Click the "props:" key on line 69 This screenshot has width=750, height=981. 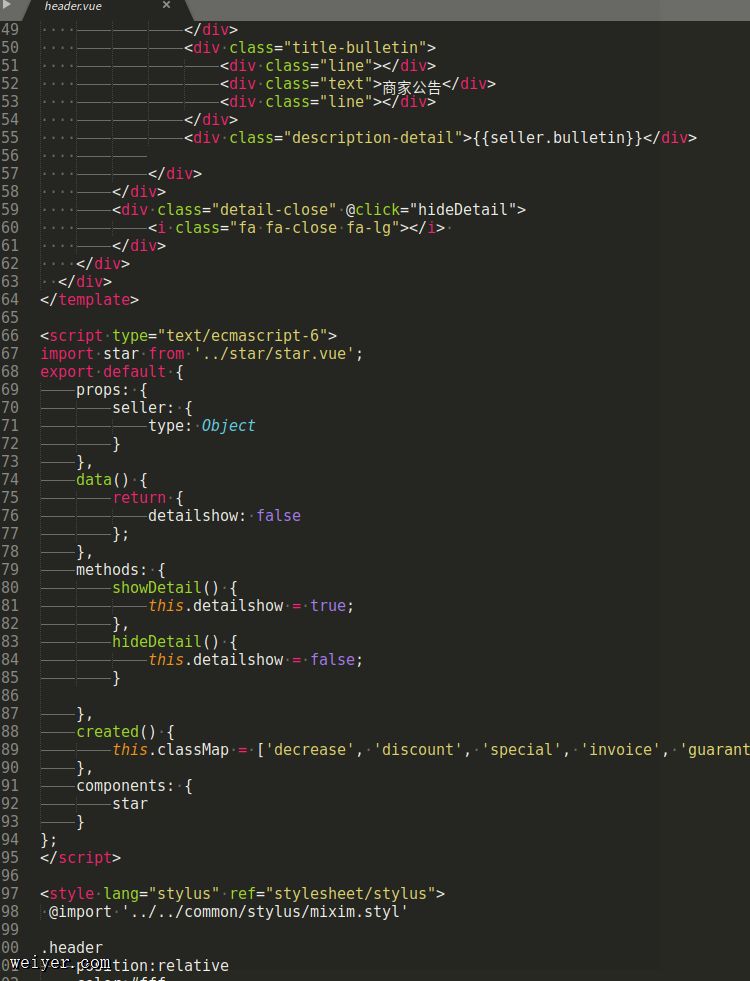point(103,390)
